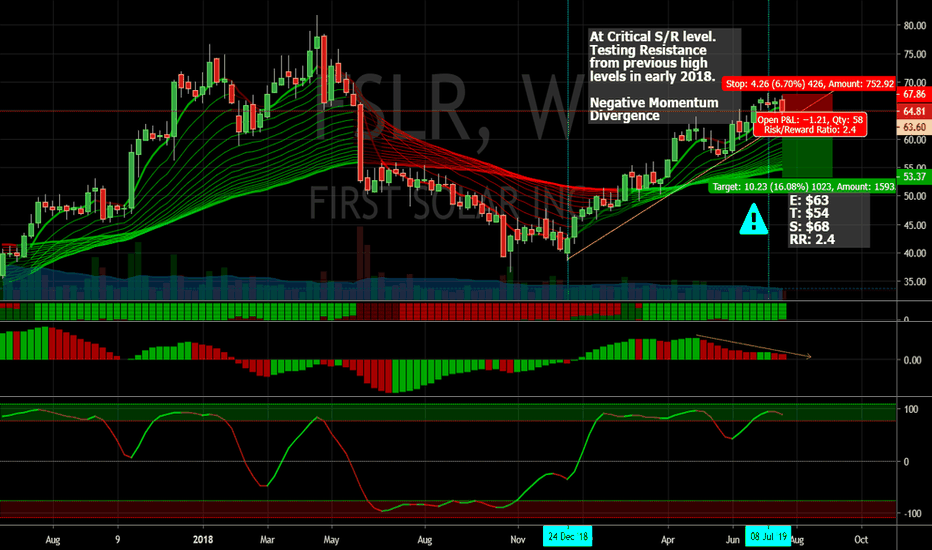Click the 2018 time axis label
The height and width of the screenshot is (550, 932).
point(203,540)
